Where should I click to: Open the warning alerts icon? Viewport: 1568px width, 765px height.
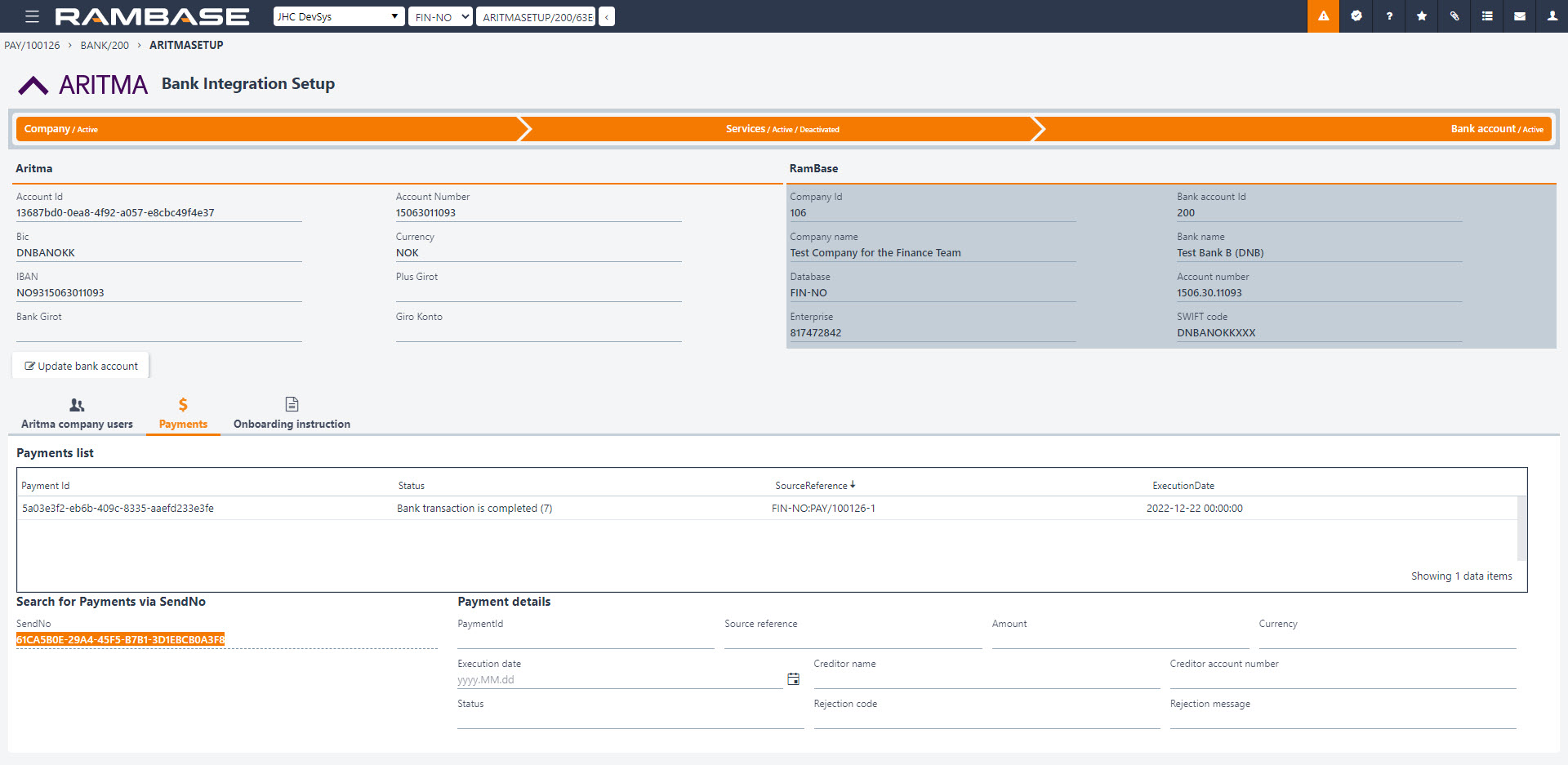1323,16
